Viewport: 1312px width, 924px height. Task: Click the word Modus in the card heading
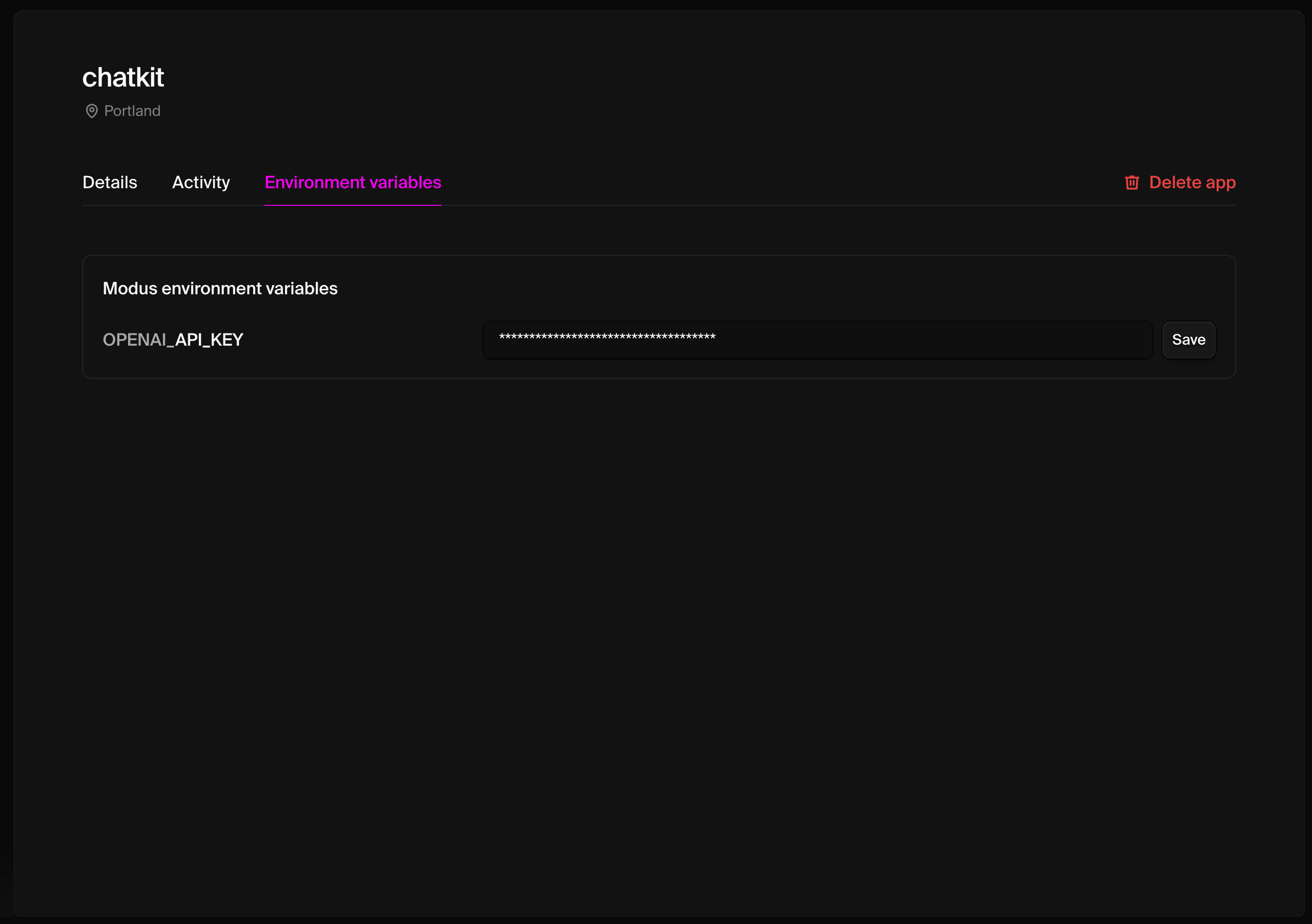130,288
